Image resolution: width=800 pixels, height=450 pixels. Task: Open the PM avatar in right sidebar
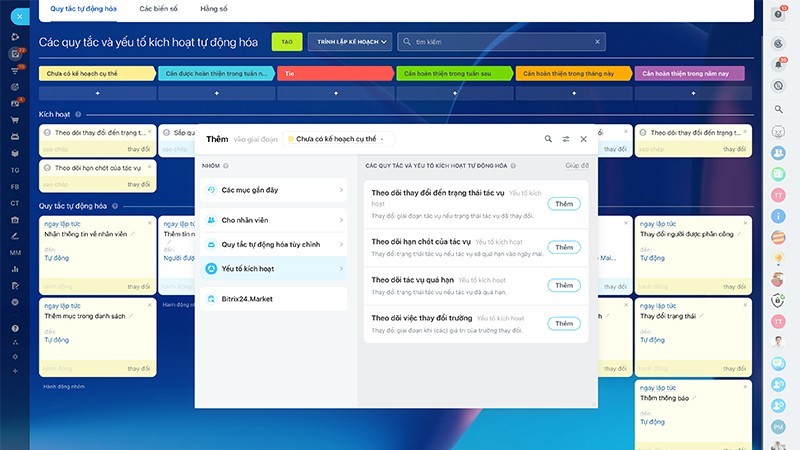point(778,426)
